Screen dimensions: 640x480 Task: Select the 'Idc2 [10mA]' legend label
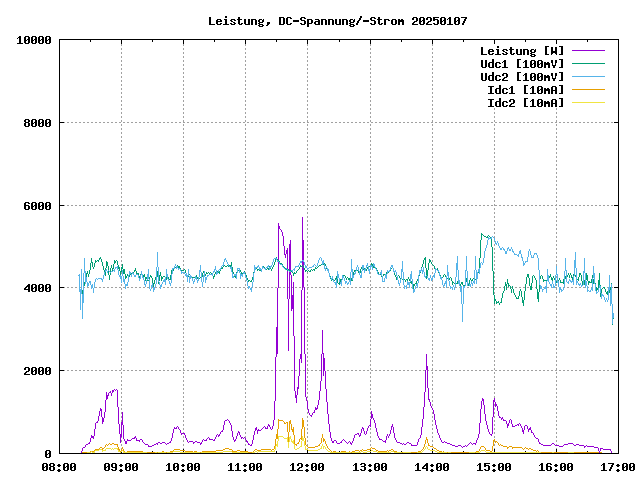coord(524,103)
